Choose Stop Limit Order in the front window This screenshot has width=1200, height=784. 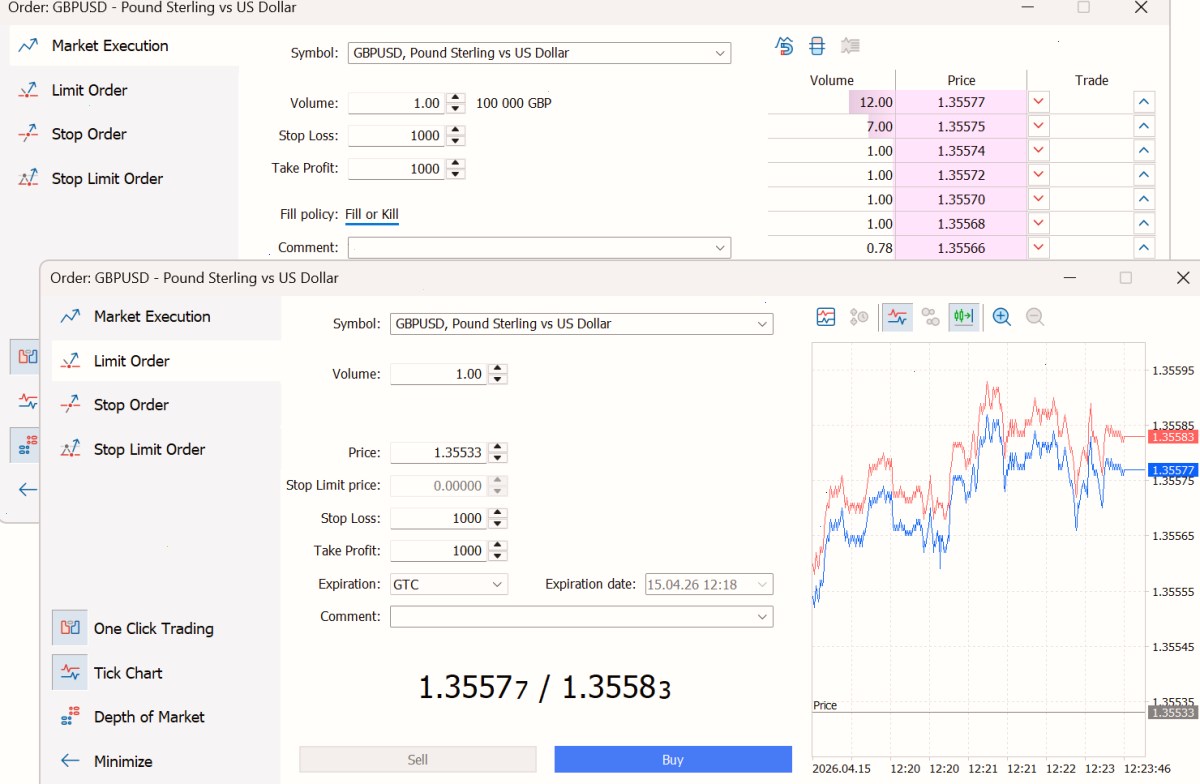[133, 449]
